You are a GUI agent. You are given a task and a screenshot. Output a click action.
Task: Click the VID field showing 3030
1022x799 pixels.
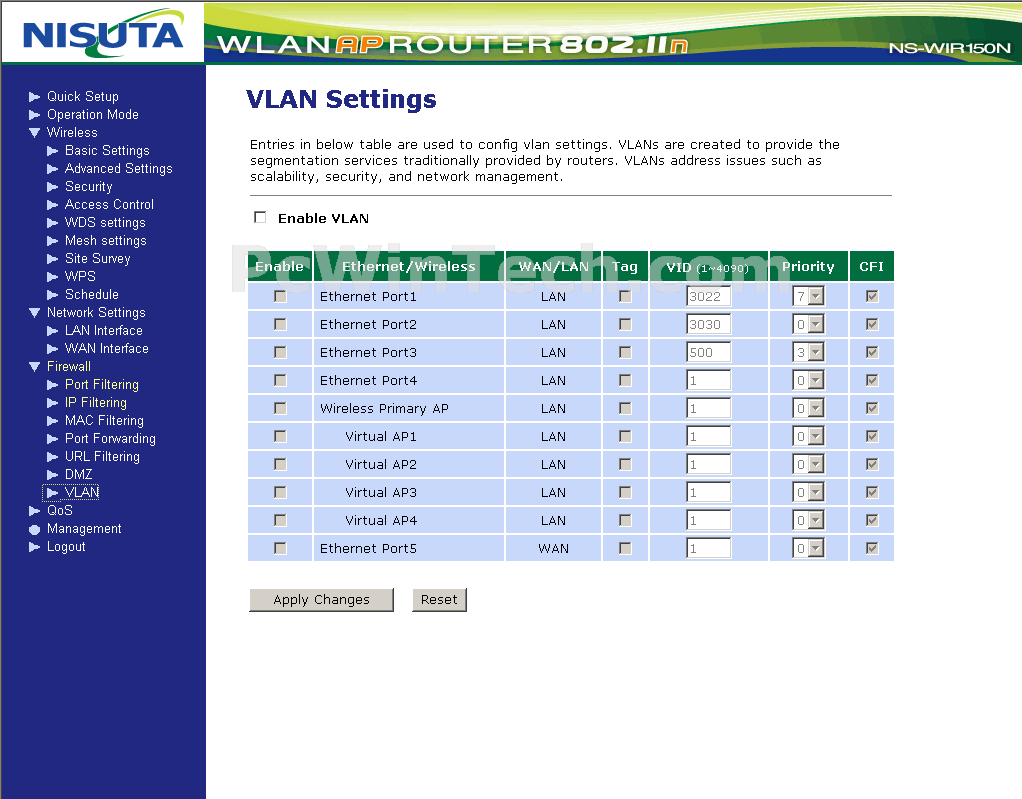708,324
